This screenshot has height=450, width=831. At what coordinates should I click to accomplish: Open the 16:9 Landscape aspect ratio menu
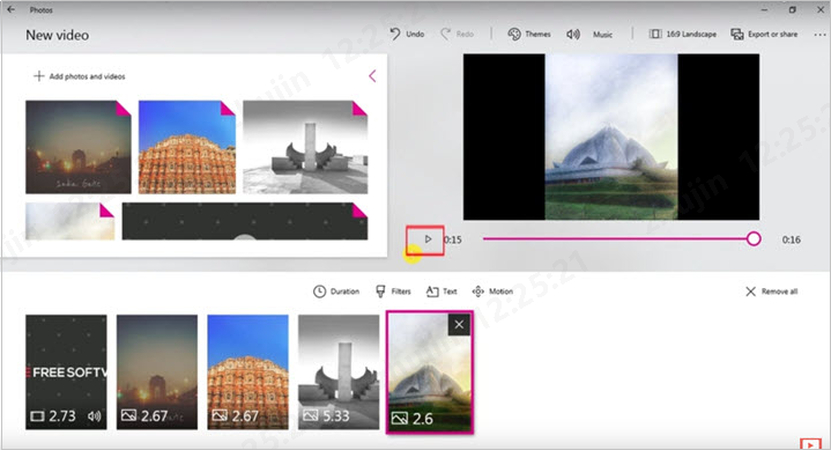point(683,34)
